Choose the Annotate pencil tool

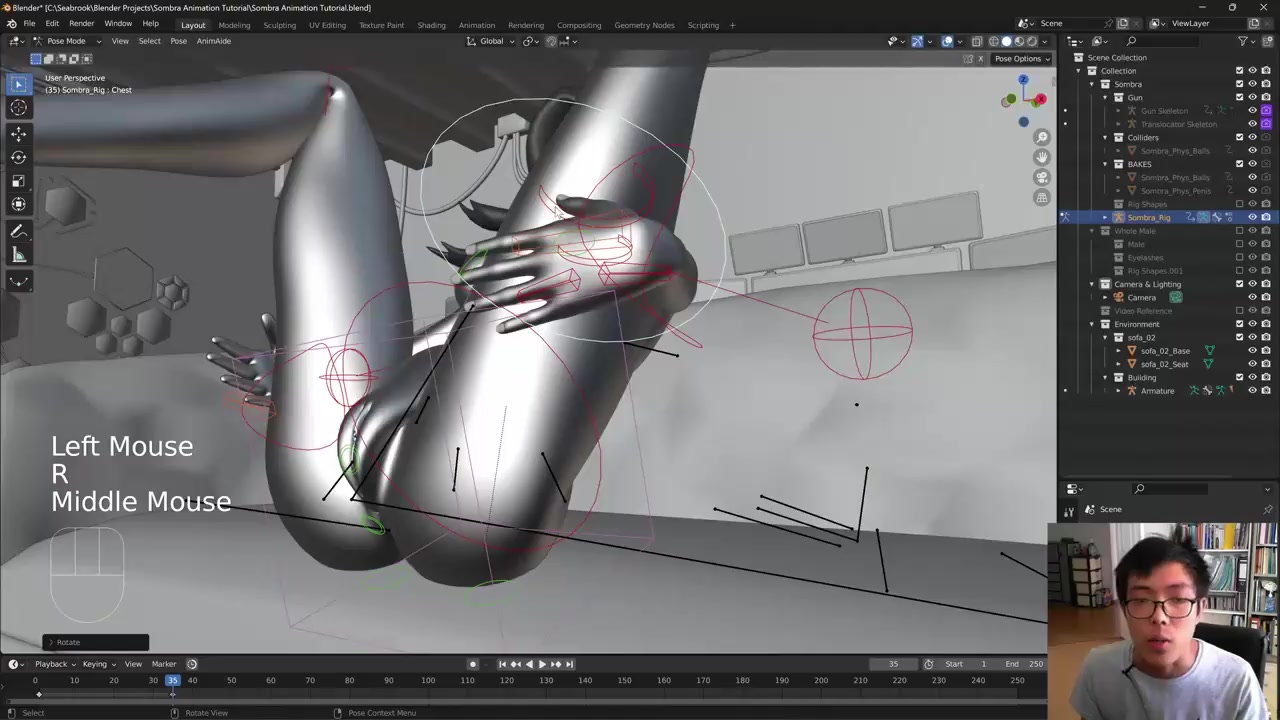18,231
